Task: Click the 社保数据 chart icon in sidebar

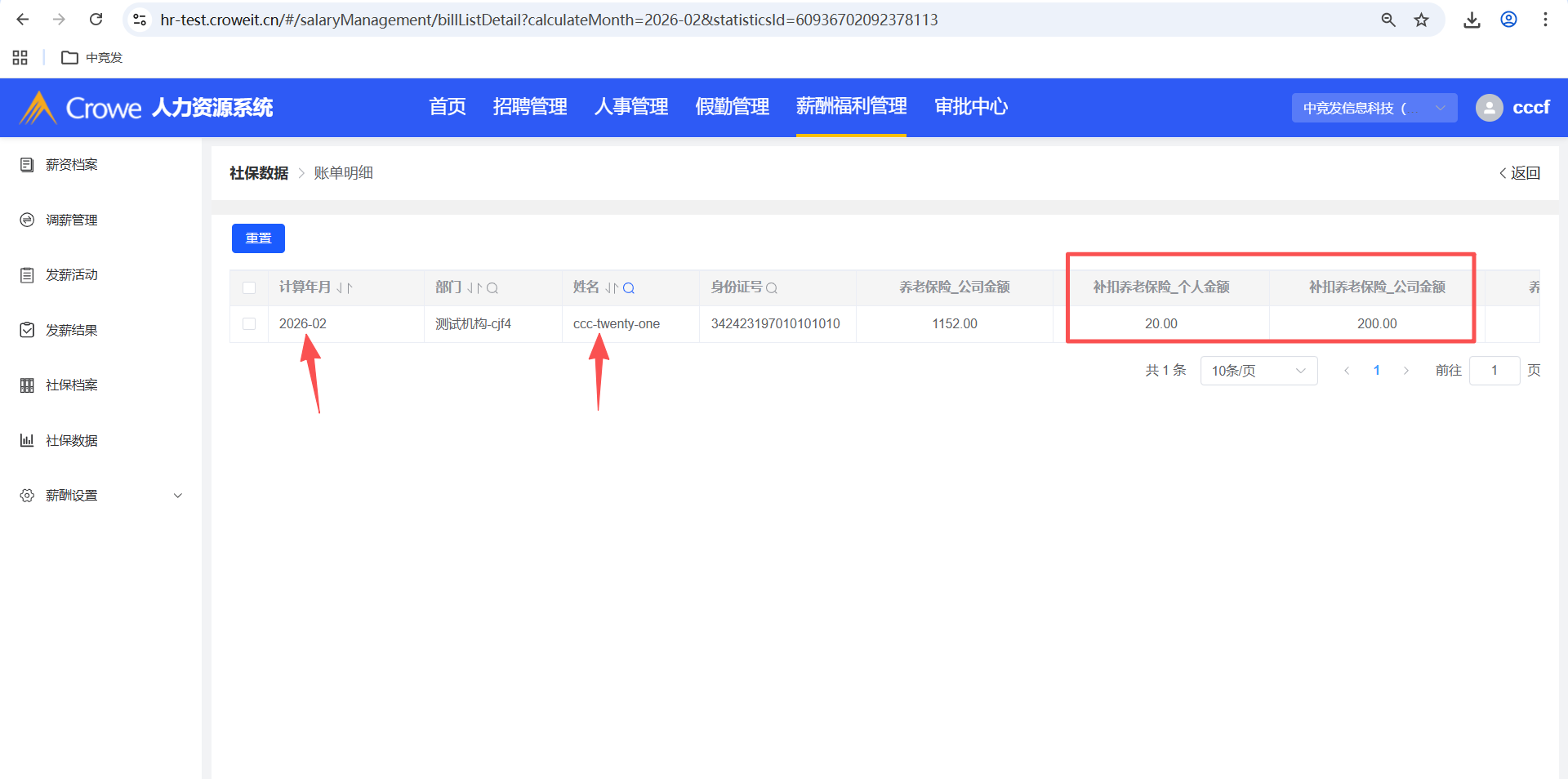Action: (x=27, y=441)
